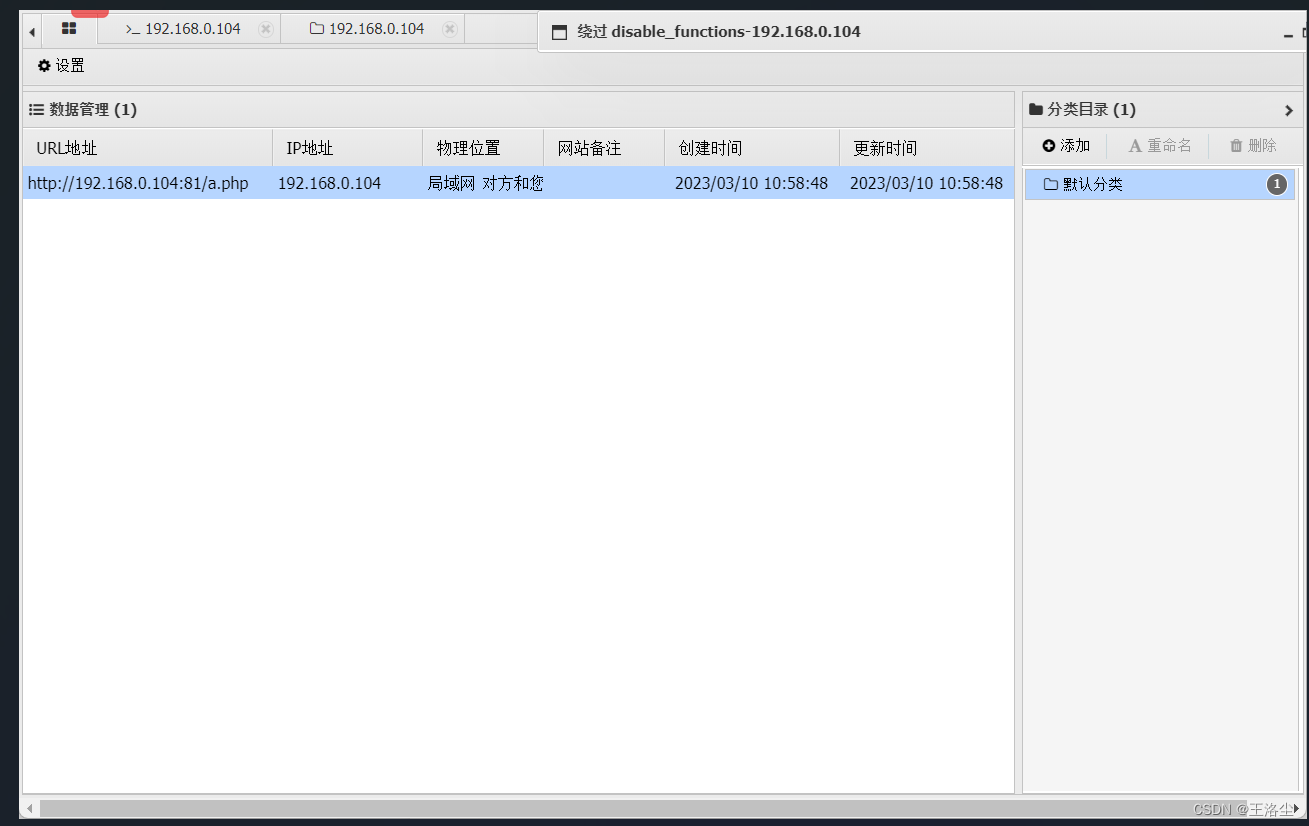Sort by the IP地址 column header
Image resolution: width=1309 pixels, height=826 pixels.
click(x=348, y=148)
